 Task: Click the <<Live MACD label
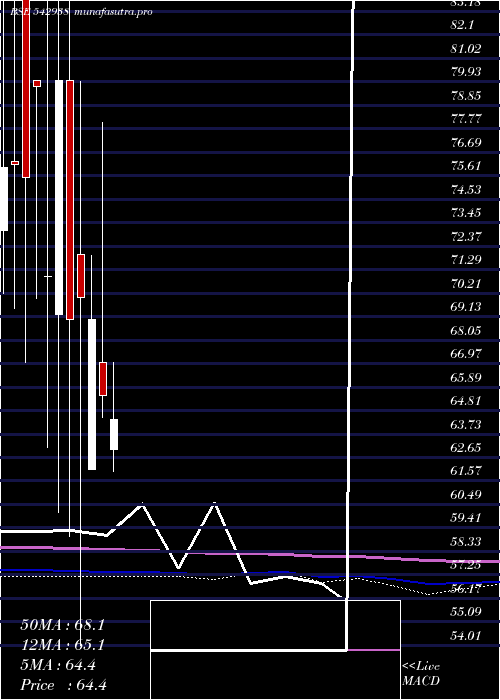(x=421, y=674)
